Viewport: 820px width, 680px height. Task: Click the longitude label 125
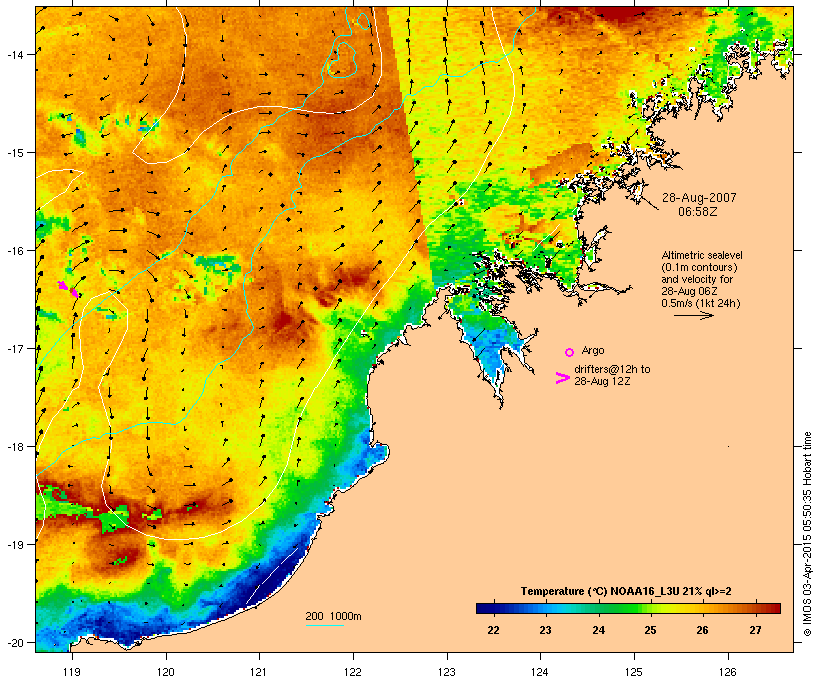[634, 672]
